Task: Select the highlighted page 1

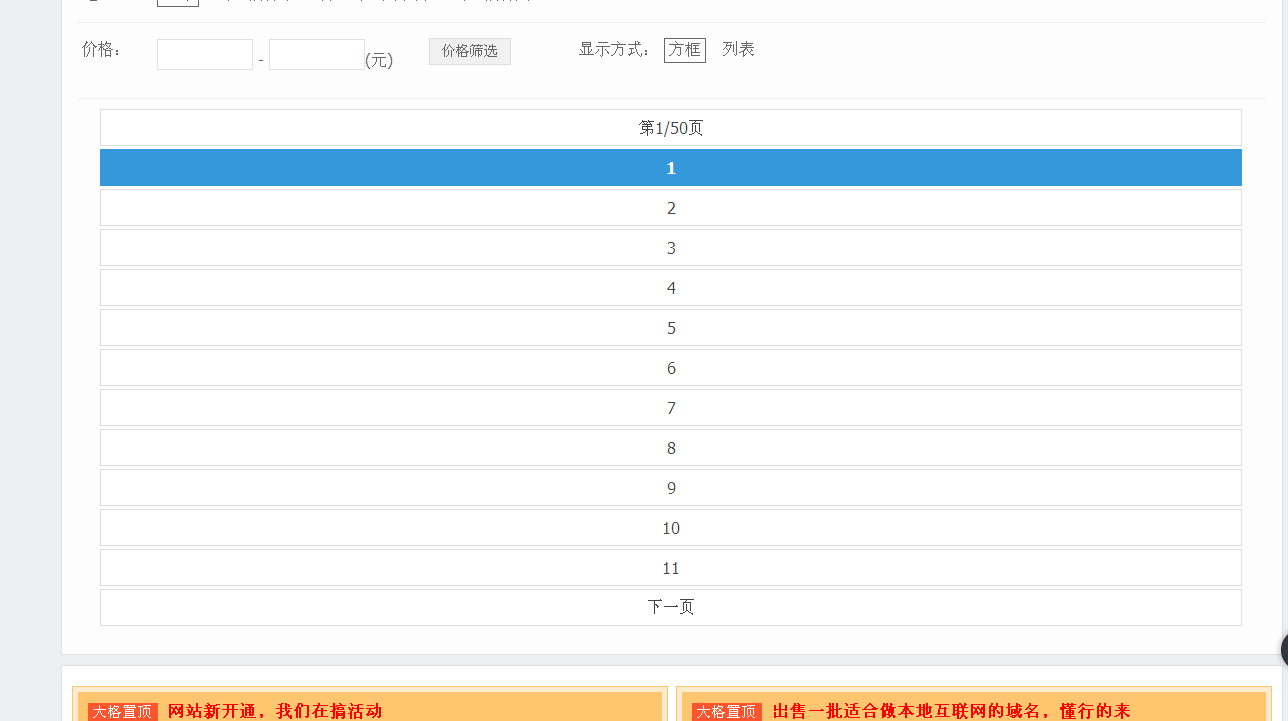Action: coord(670,168)
